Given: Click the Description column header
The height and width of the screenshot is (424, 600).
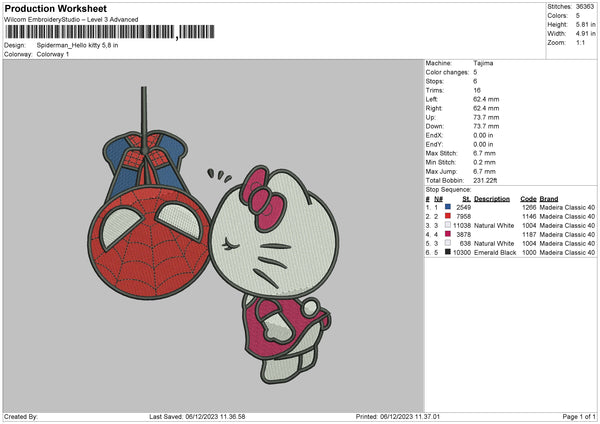Looking at the screenshot, I should (492, 198).
